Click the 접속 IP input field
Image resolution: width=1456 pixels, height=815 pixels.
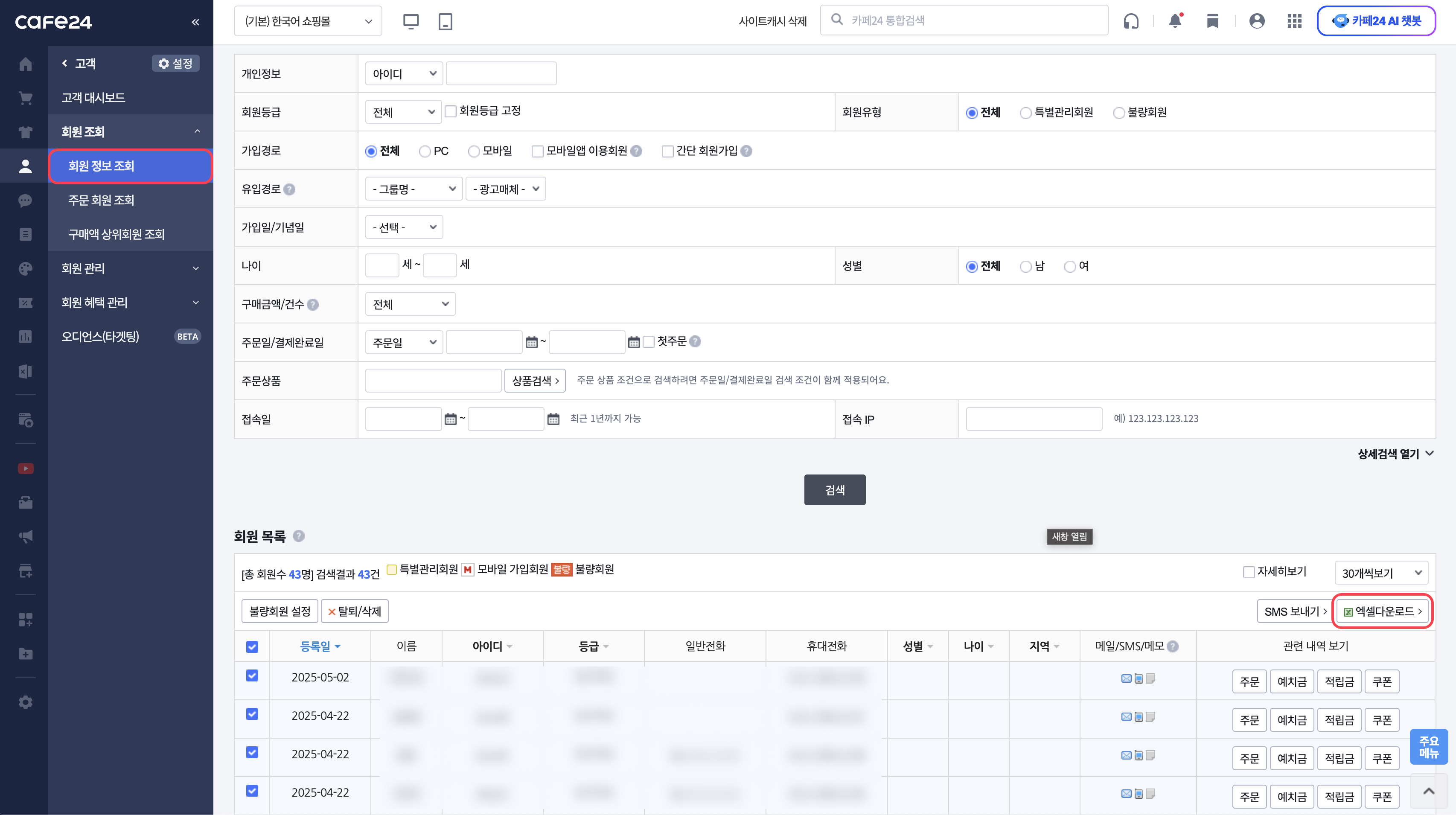pos(1034,419)
